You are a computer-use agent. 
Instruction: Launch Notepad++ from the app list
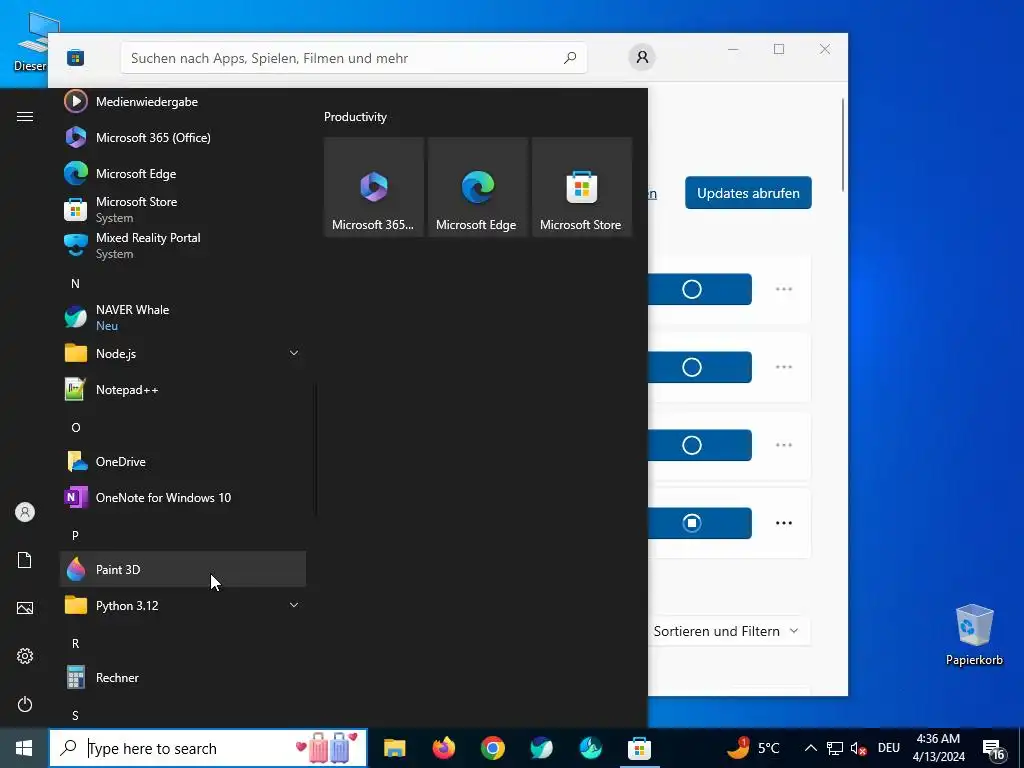click(x=182, y=390)
